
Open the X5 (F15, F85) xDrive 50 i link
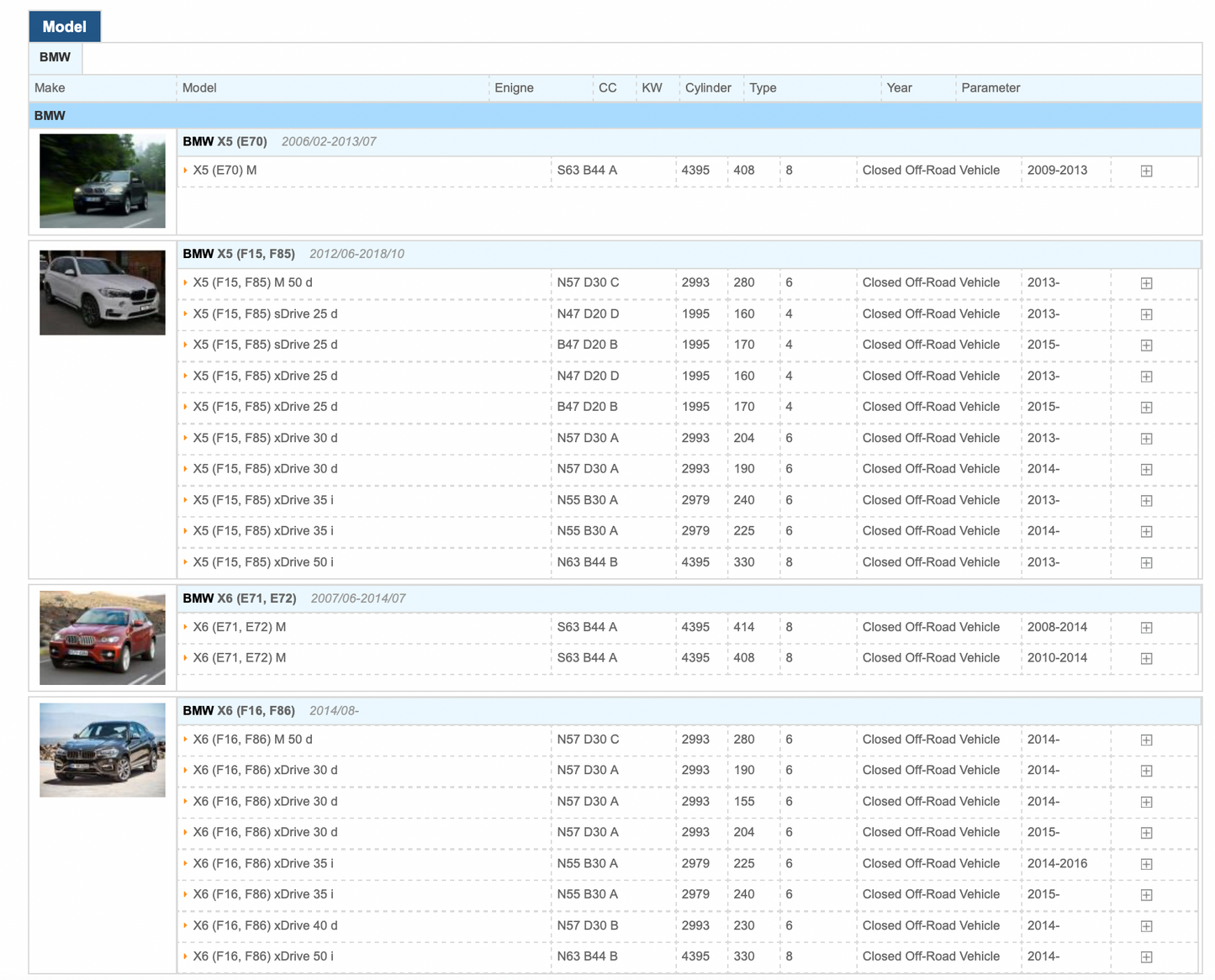point(263,562)
